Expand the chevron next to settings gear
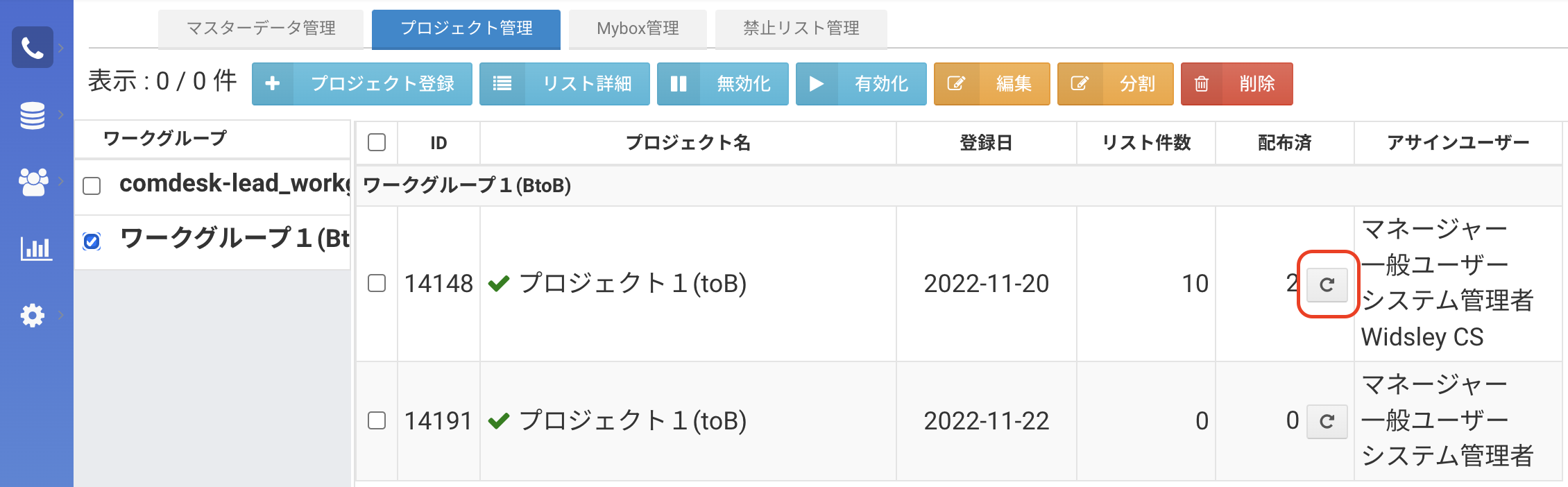 click(61, 315)
